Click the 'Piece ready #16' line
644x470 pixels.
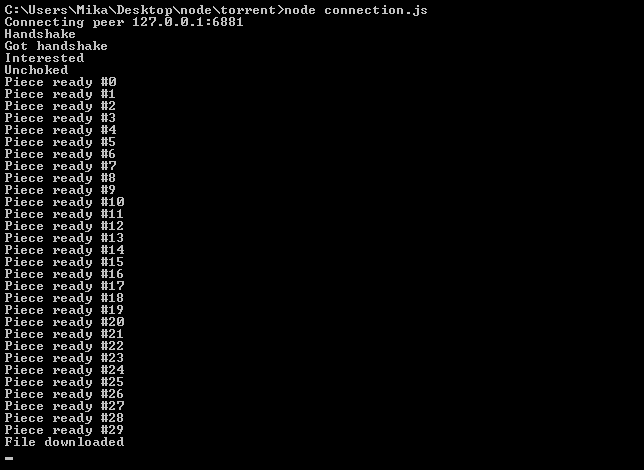click(64, 274)
